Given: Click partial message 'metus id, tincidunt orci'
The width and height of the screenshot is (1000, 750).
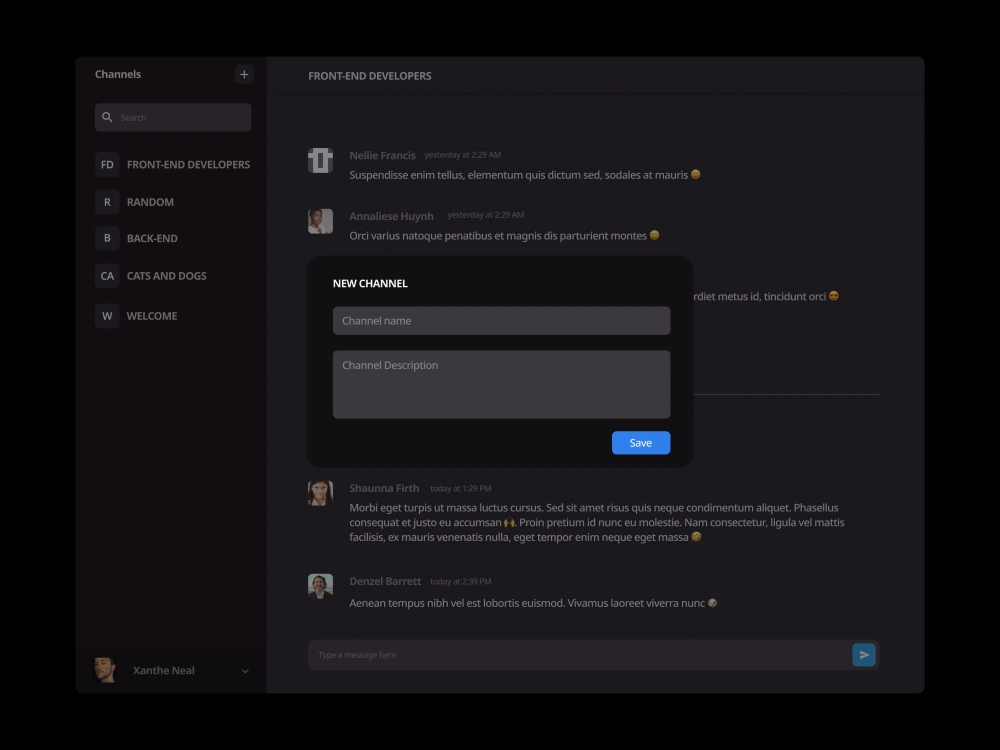Looking at the screenshot, I should (x=766, y=296).
